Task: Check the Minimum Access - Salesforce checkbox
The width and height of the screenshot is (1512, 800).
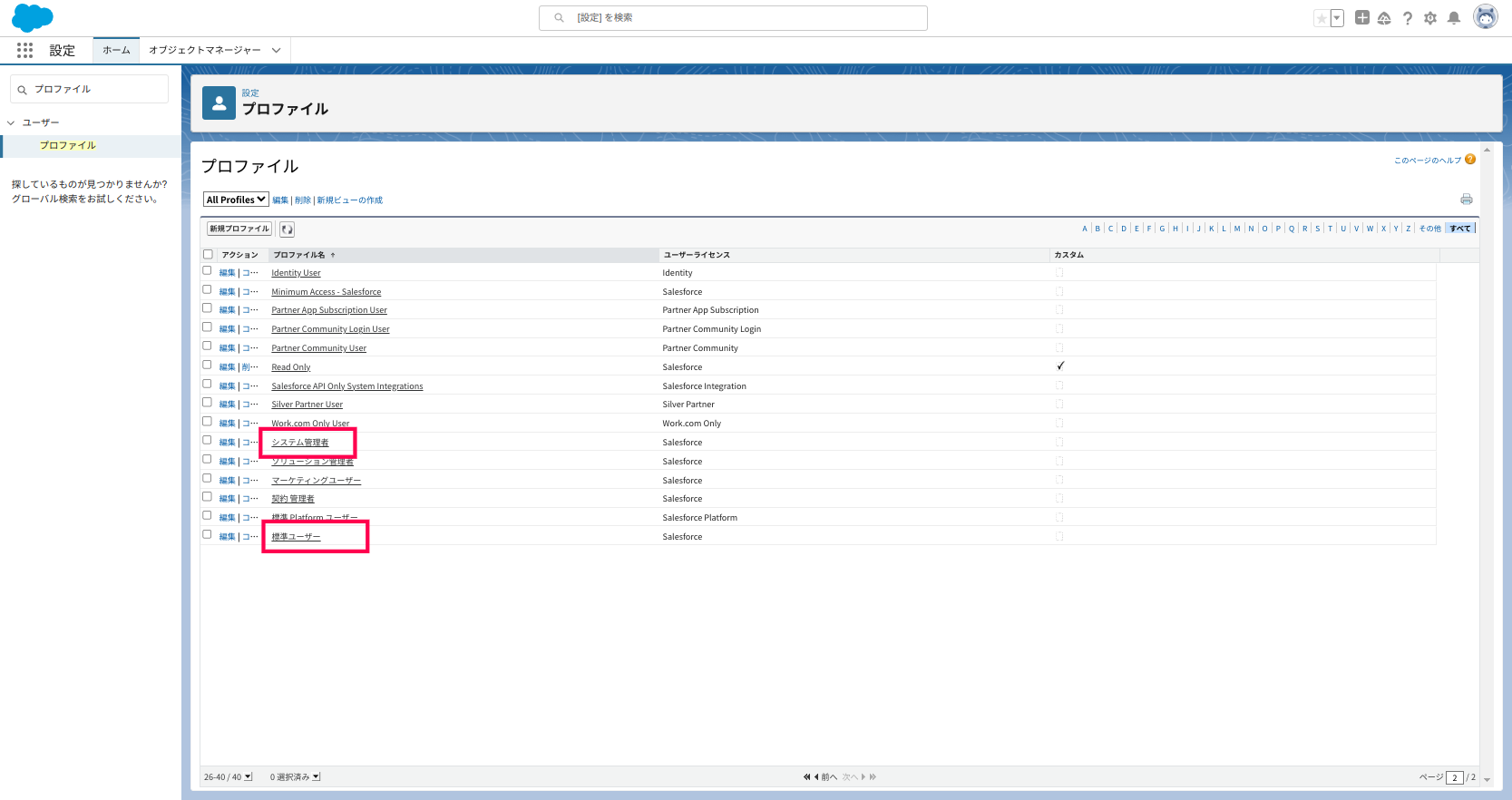Action: tap(207, 290)
